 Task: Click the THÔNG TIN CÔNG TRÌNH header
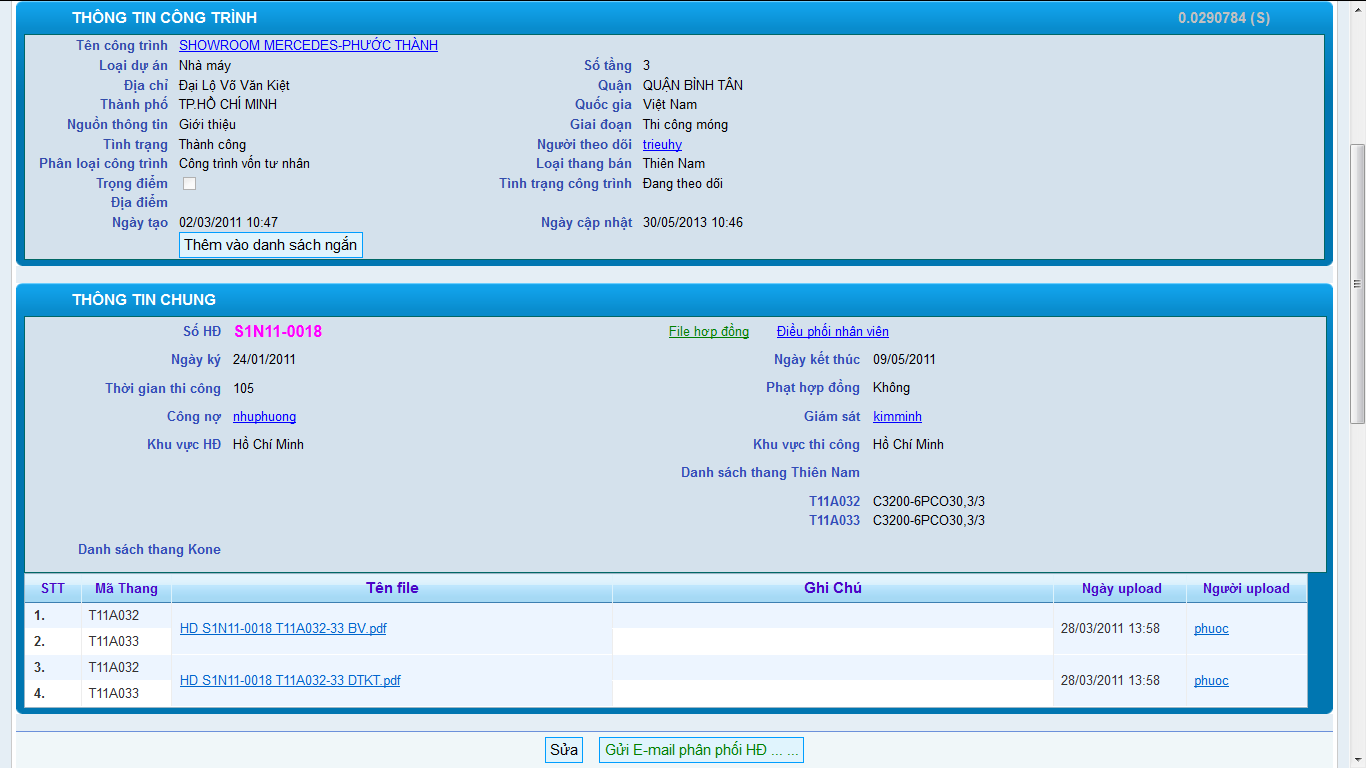click(x=164, y=18)
